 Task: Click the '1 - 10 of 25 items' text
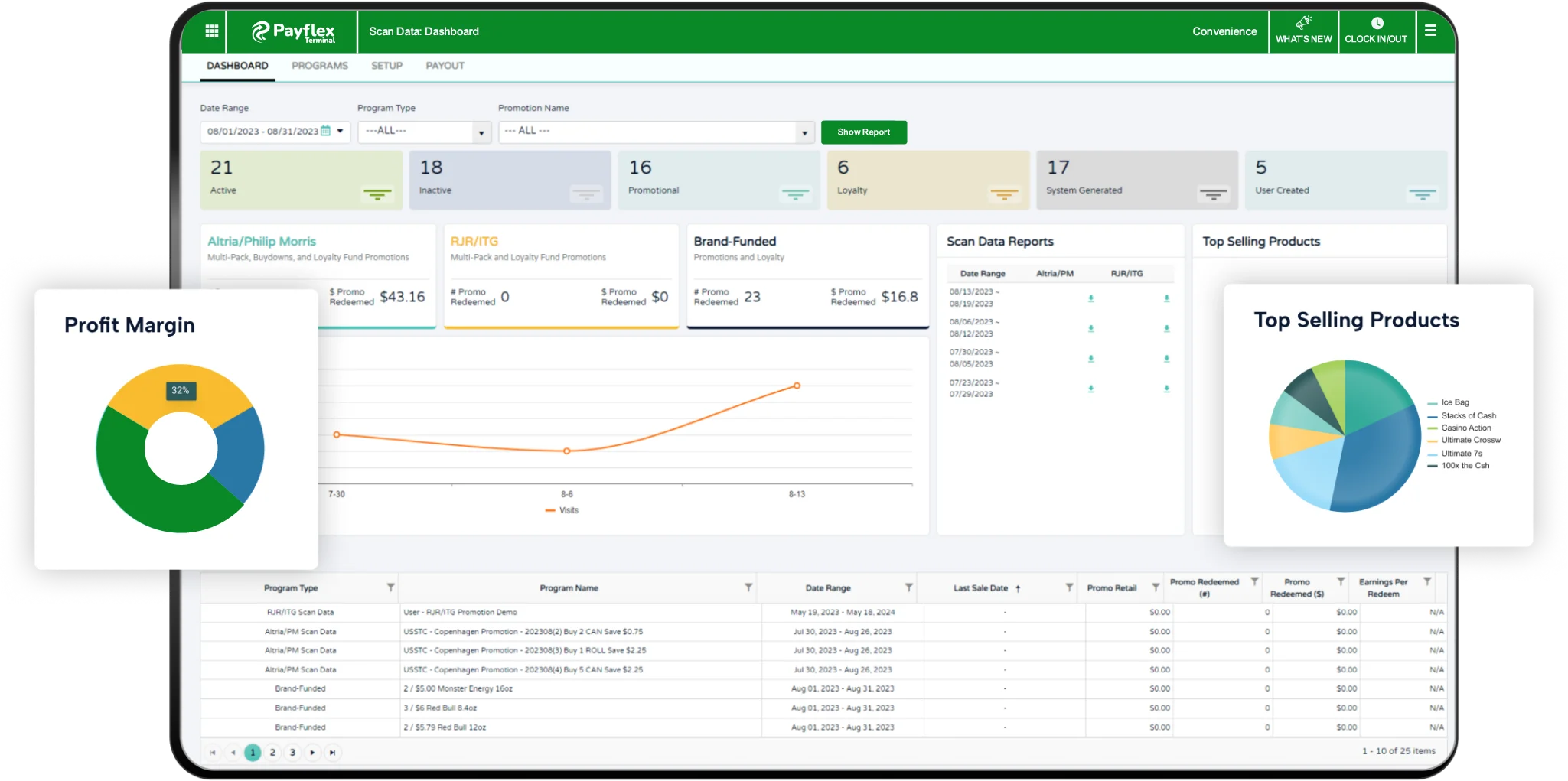pos(1399,751)
